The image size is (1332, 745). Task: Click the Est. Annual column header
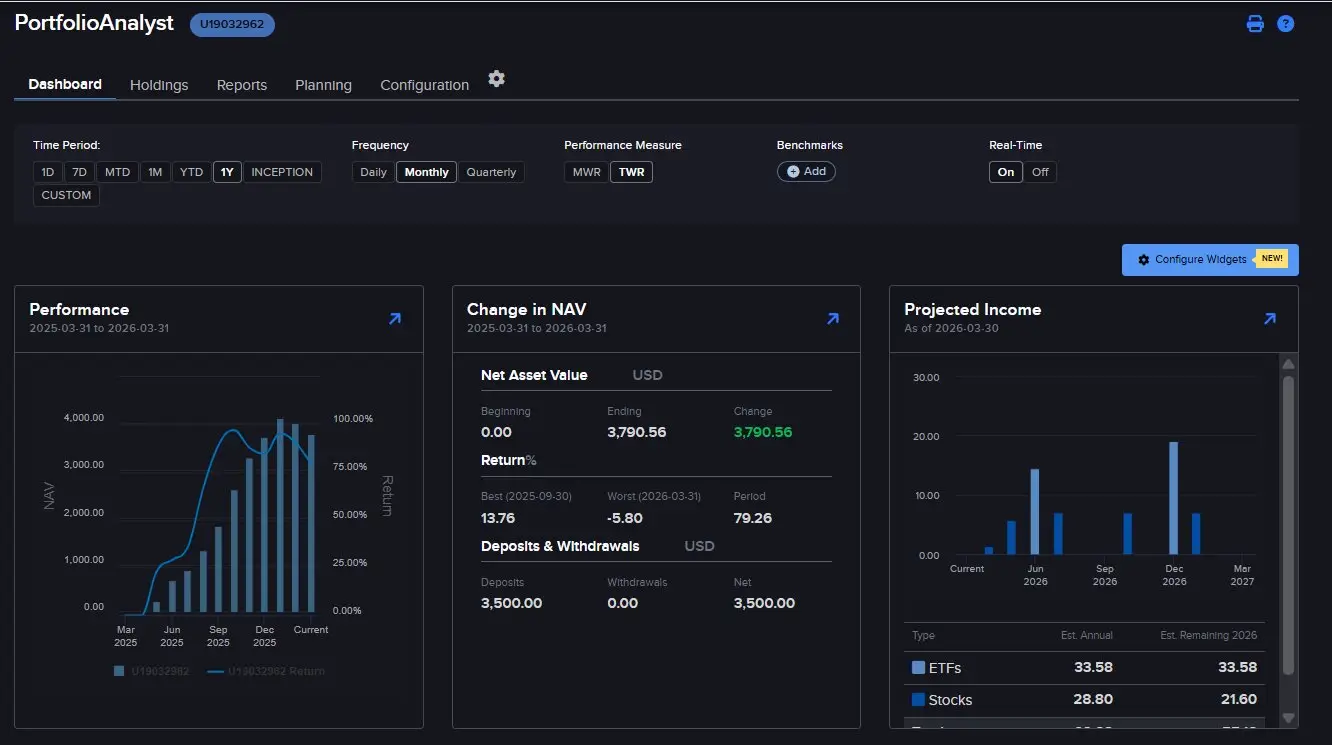click(1087, 635)
